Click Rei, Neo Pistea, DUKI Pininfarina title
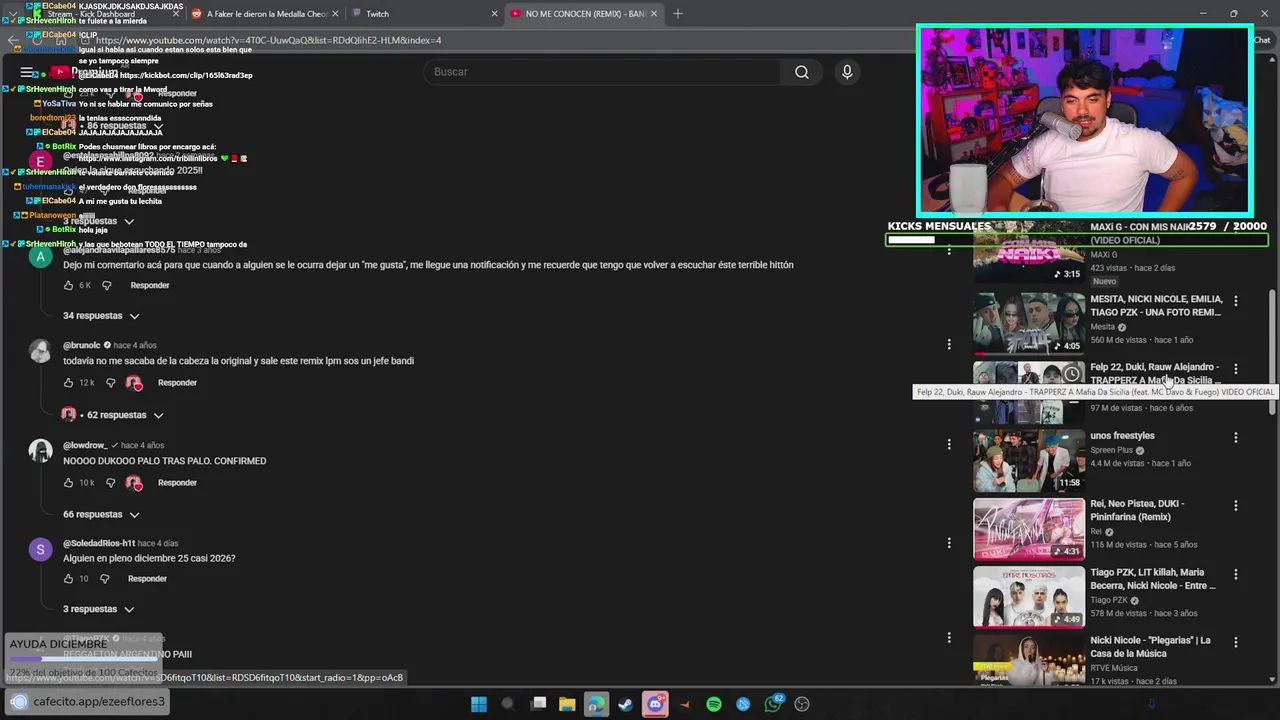1280x720 pixels. point(1138,510)
